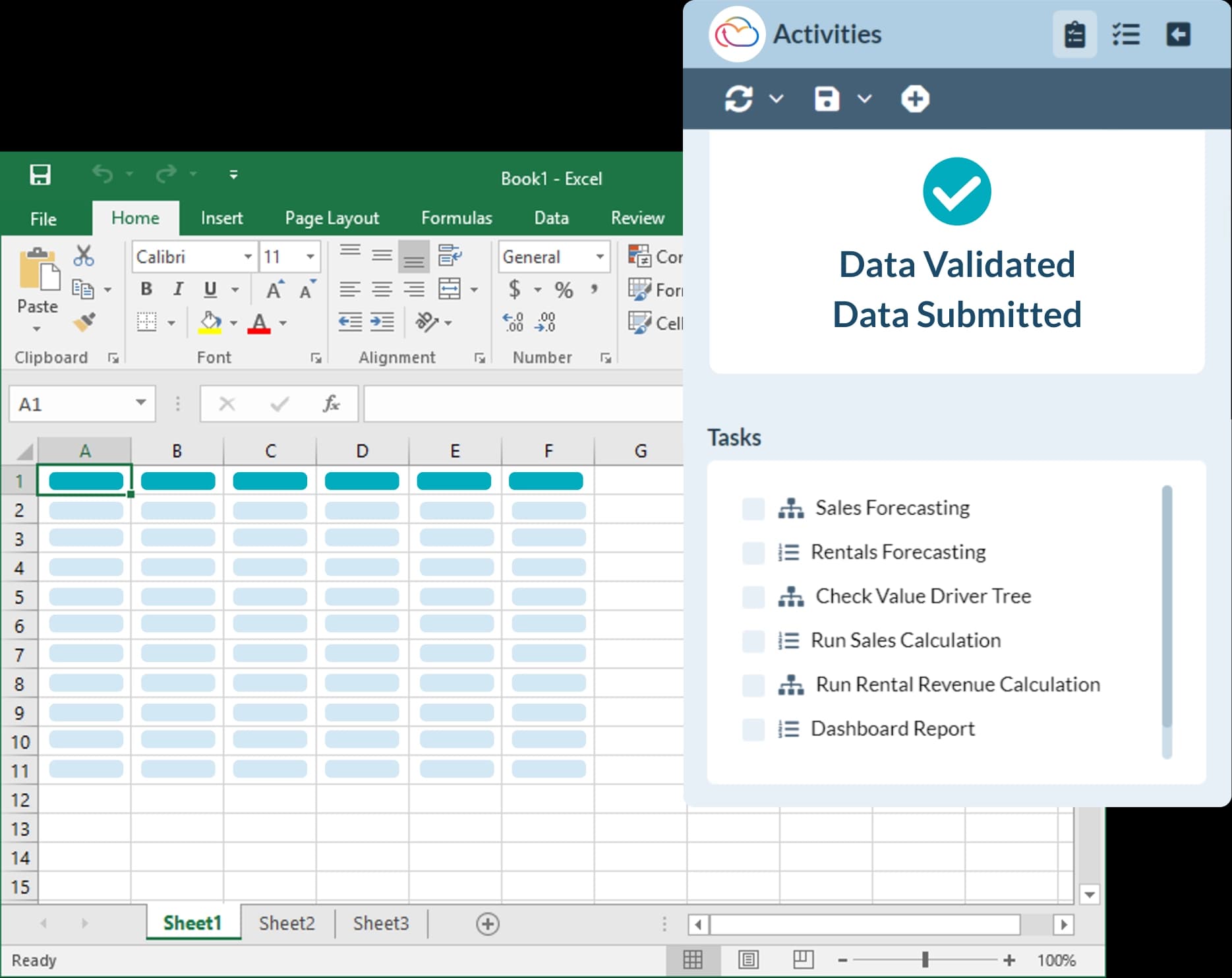This screenshot has height=978, width=1232.
Task: Click inside the formula bar input
Action: point(522,404)
